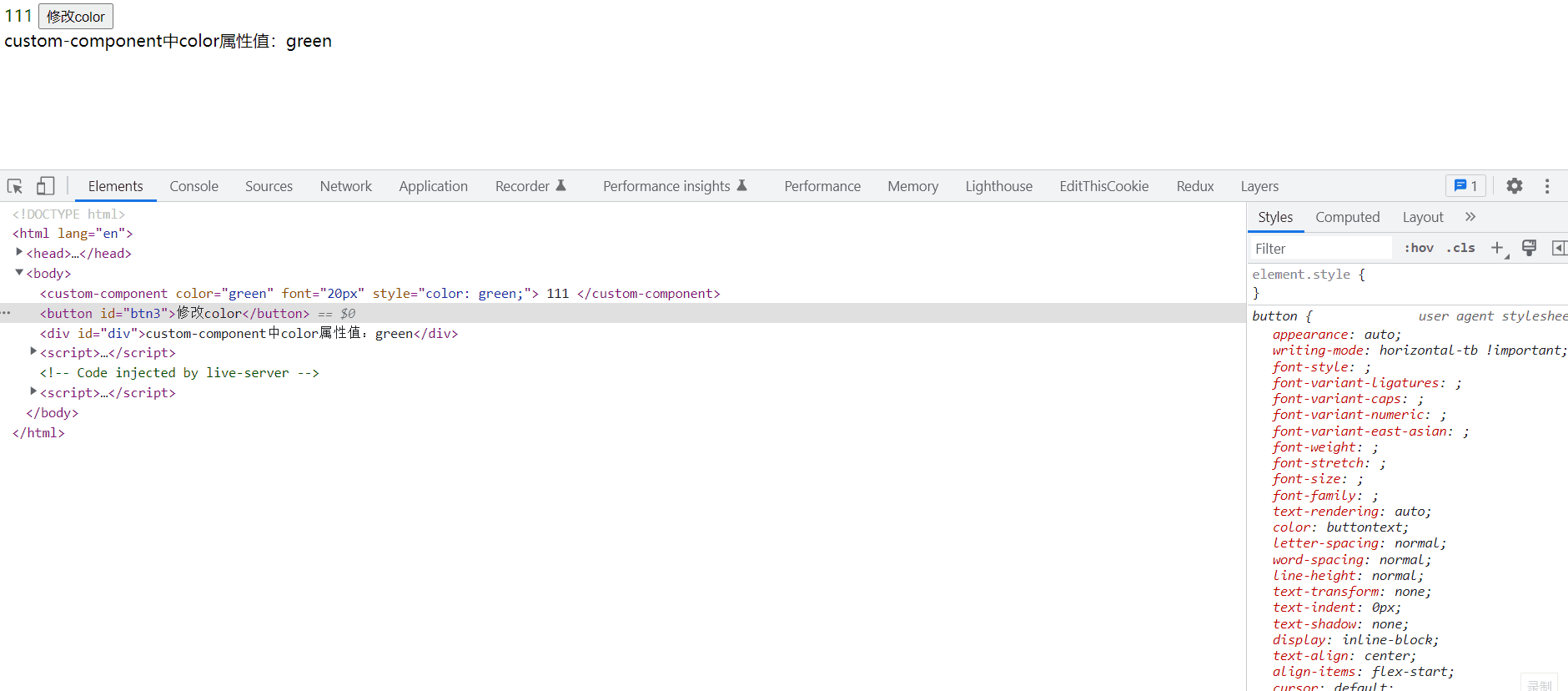
Task: Open DevTools settings gear
Action: click(x=1515, y=186)
